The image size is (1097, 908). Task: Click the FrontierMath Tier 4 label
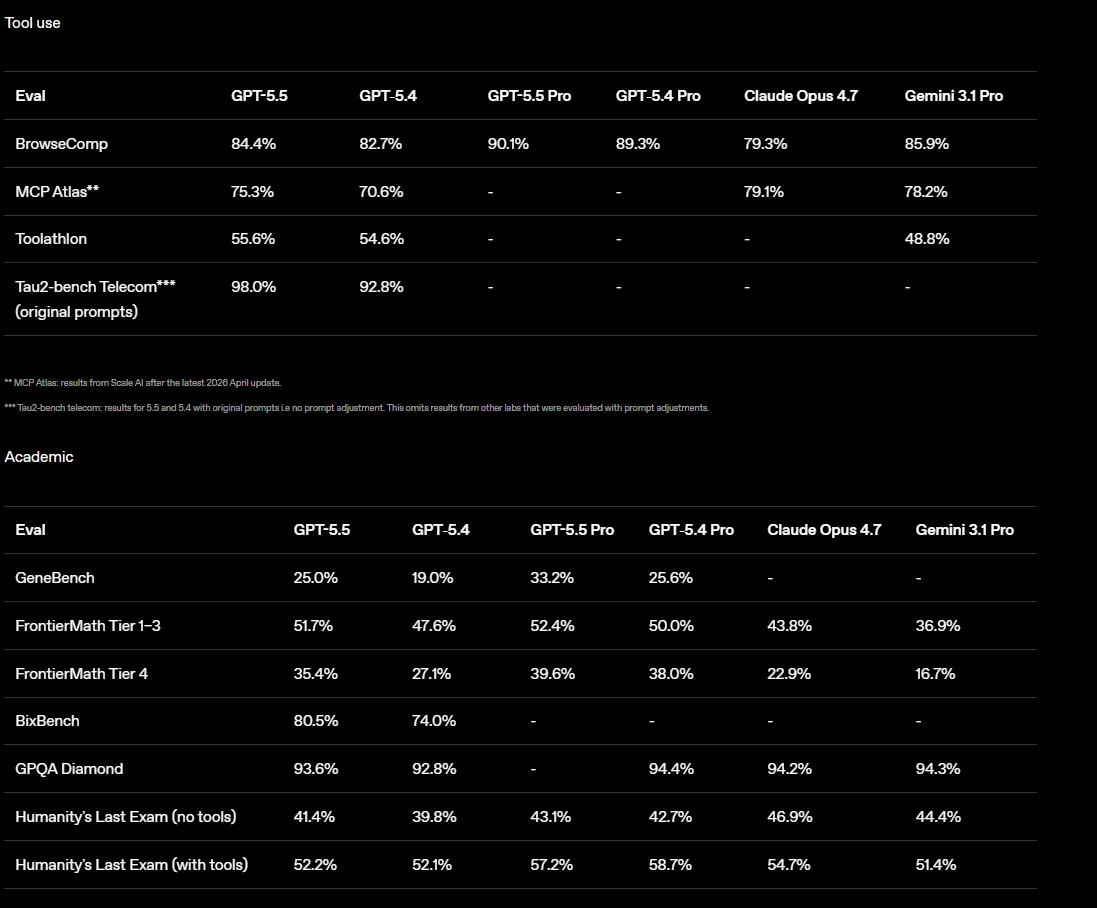pyautogui.click(x=82, y=674)
